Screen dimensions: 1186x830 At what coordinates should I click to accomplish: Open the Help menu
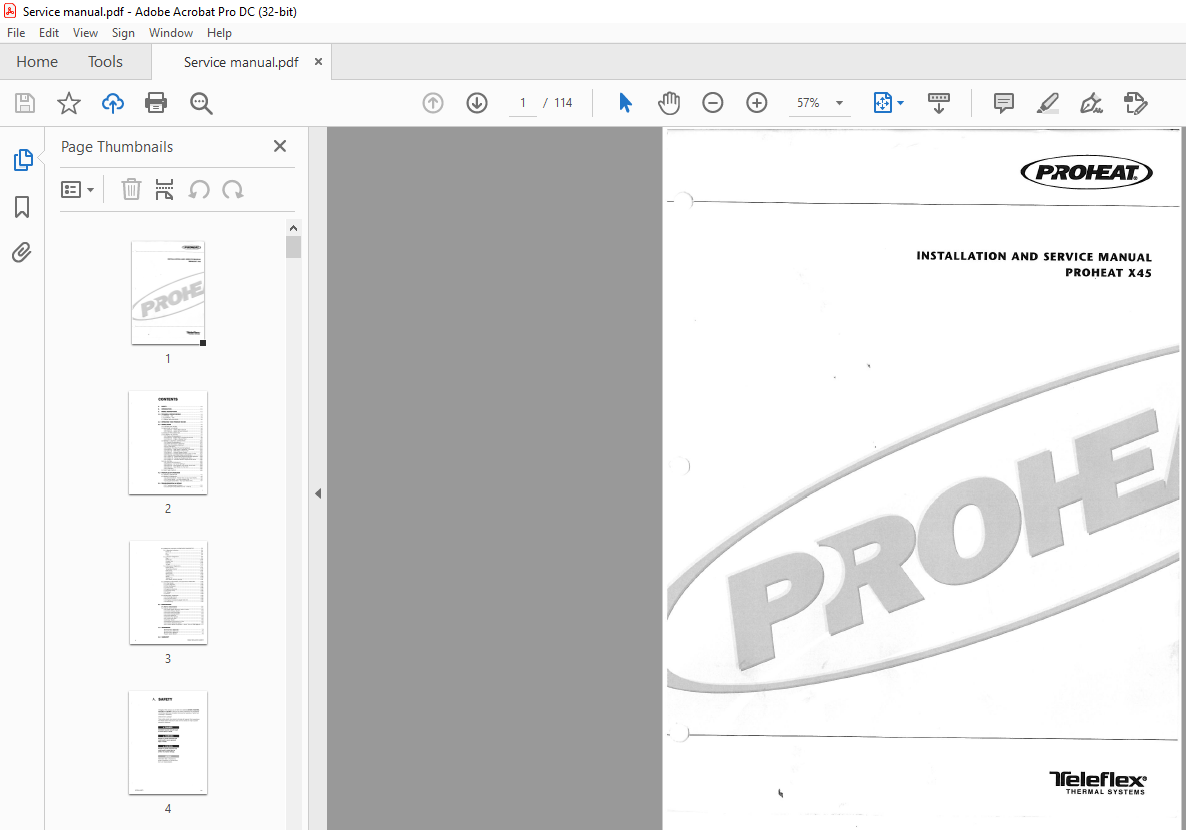219,33
